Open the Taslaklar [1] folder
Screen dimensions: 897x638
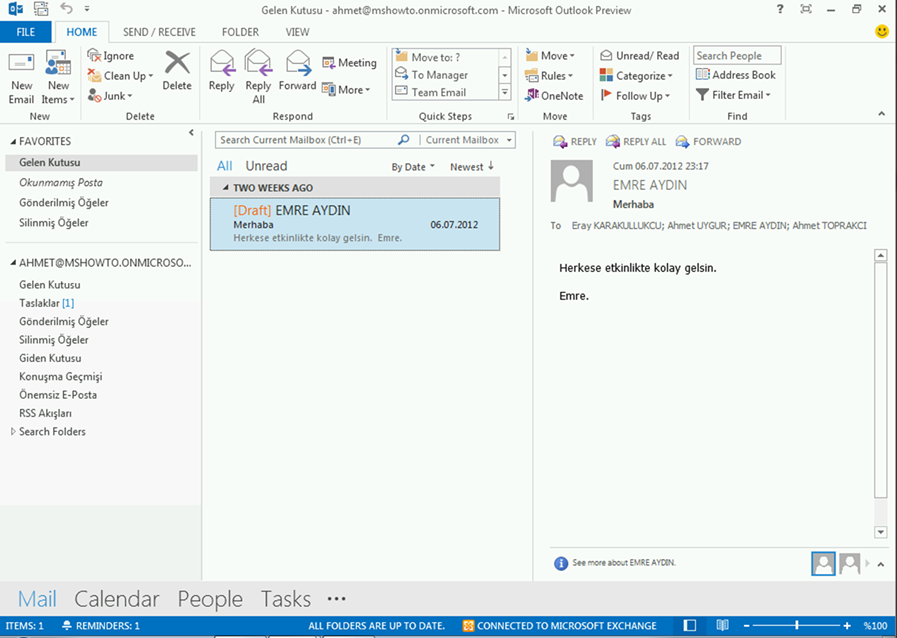pyautogui.click(x=46, y=303)
